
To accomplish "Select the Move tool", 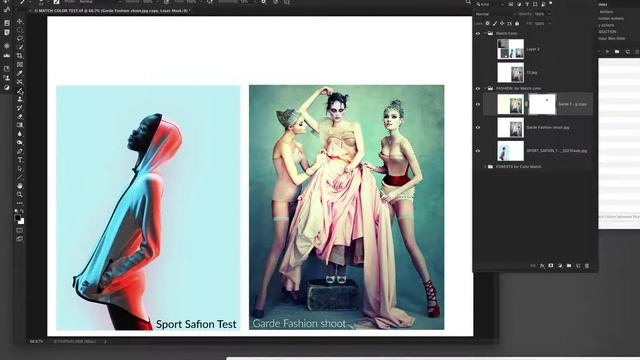I will point(20,21).
